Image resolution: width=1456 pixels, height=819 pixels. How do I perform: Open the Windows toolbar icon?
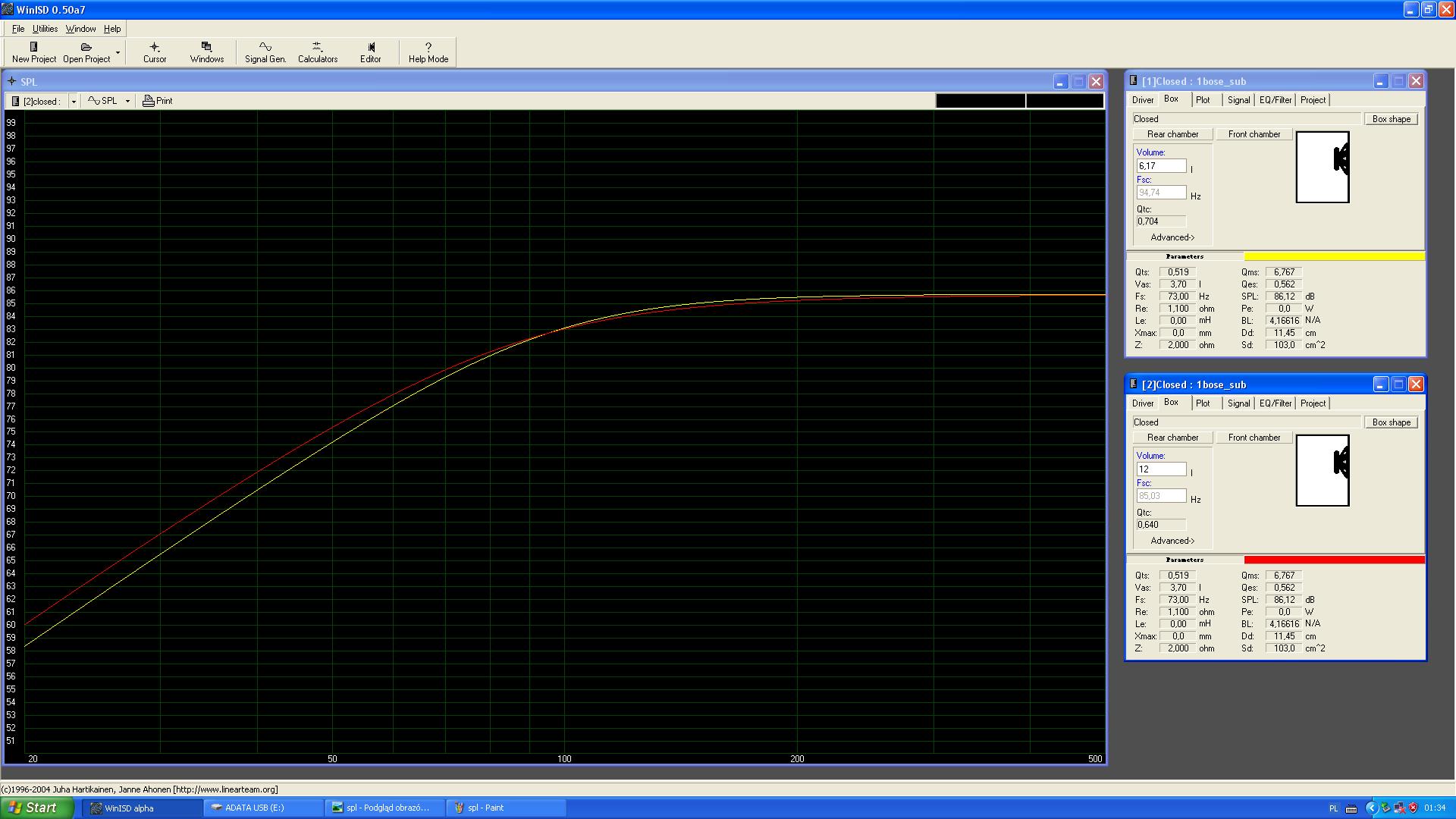click(206, 47)
